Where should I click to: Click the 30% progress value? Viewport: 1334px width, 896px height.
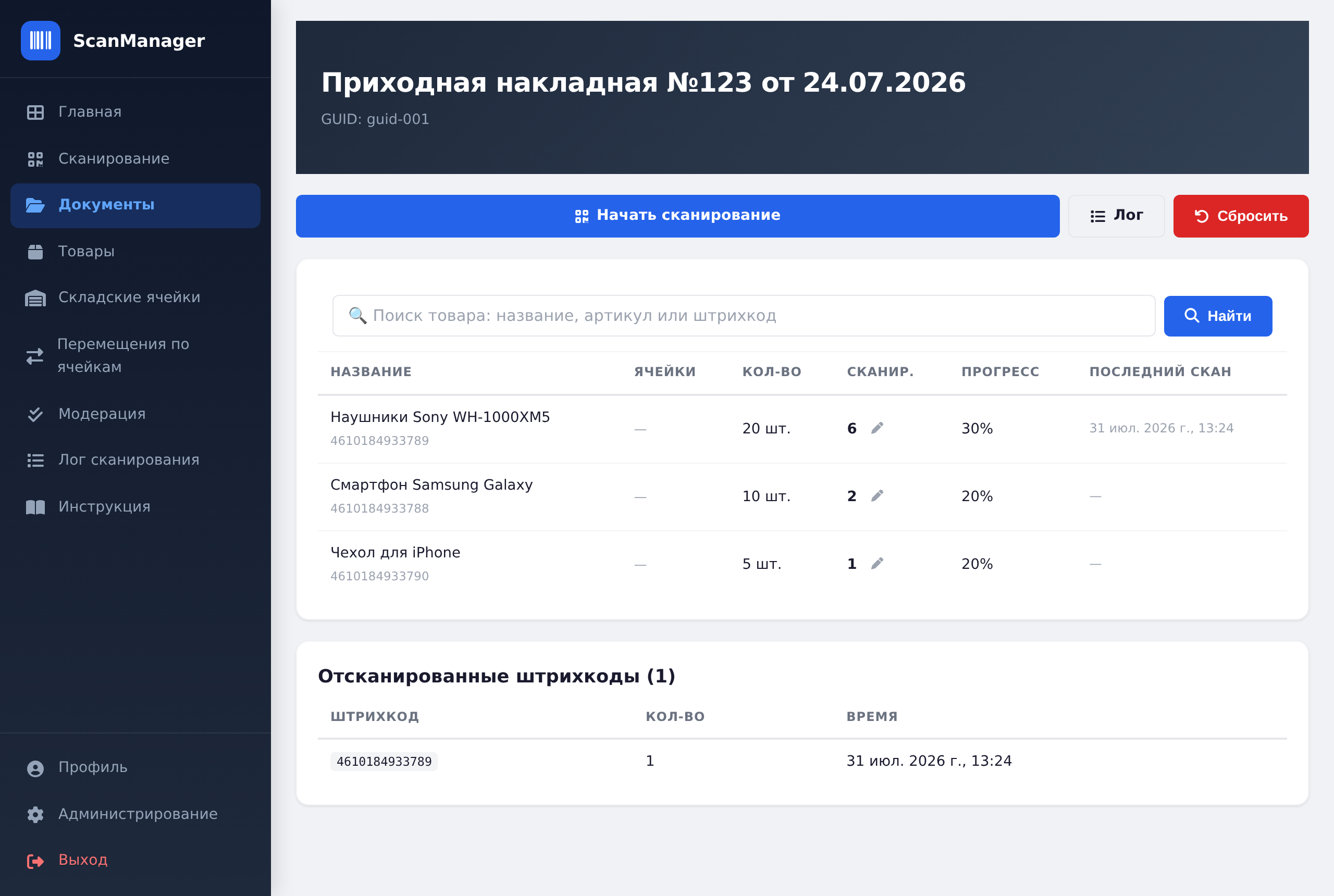pyautogui.click(x=978, y=429)
